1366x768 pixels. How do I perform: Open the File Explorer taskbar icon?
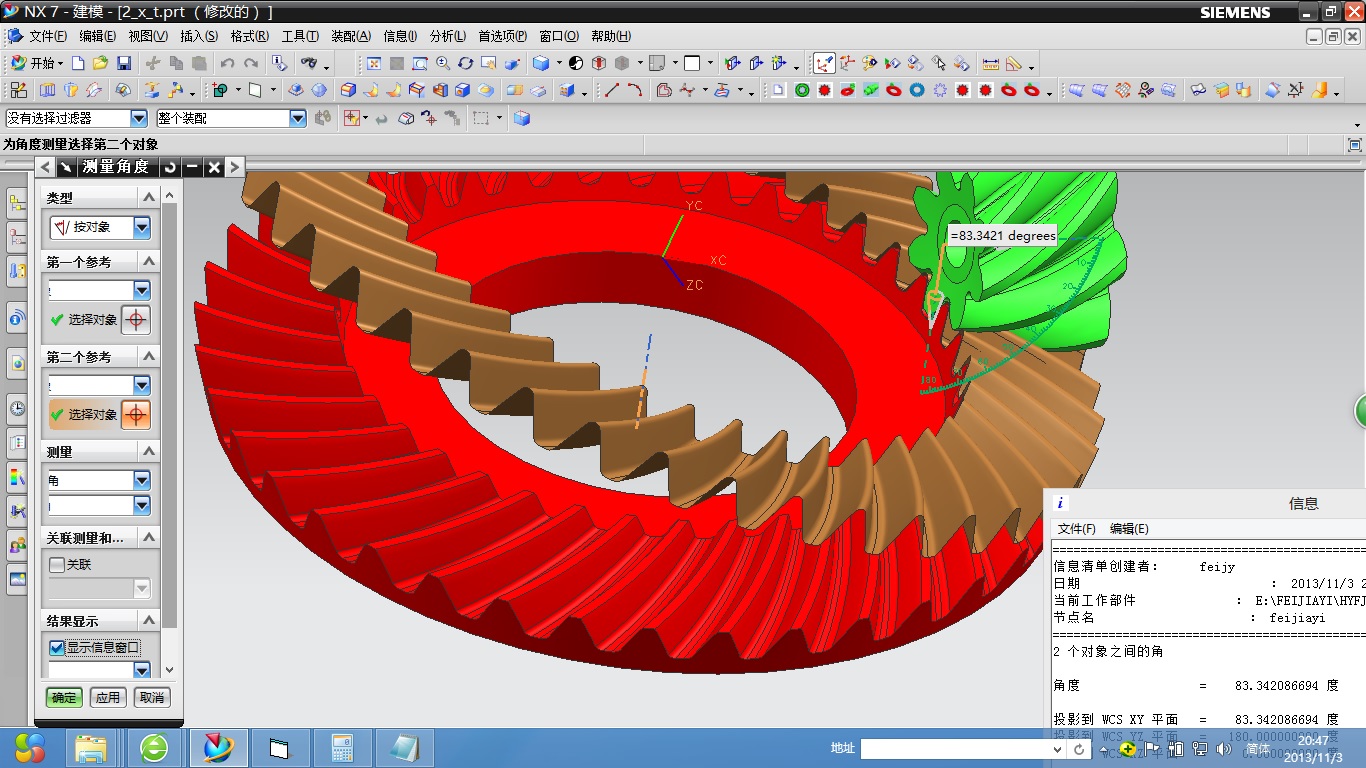click(90, 748)
